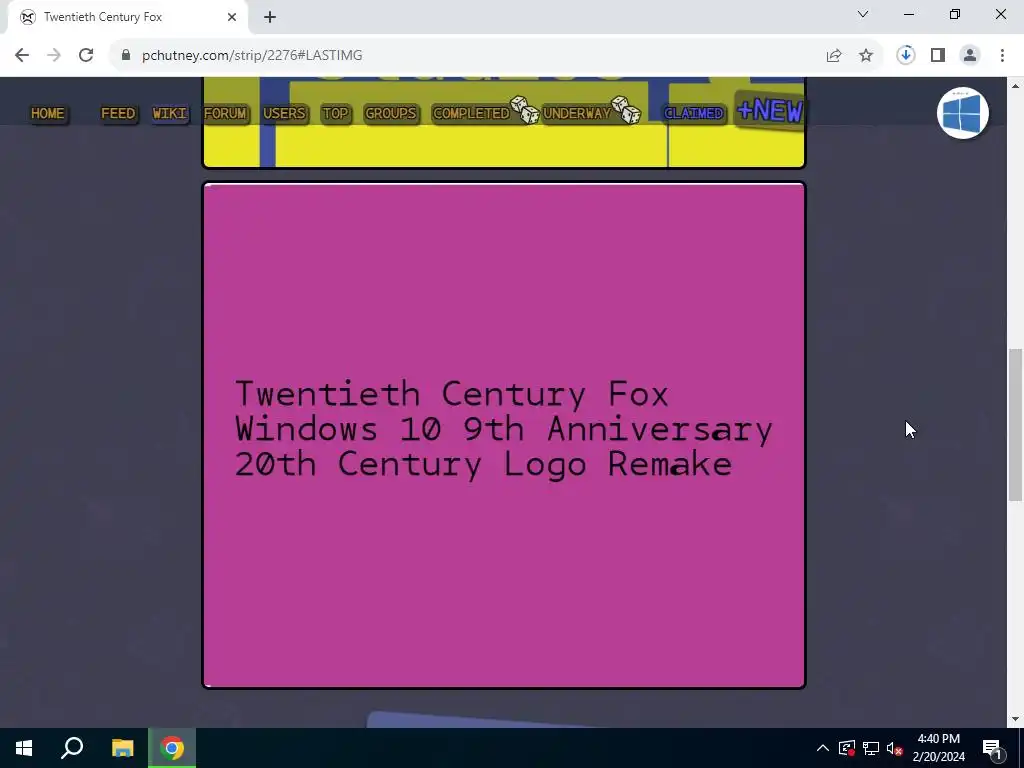This screenshot has width=1024, height=768.
Task: Close the Twentieth Century Fox tab
Action: click(x=232, y=18)
